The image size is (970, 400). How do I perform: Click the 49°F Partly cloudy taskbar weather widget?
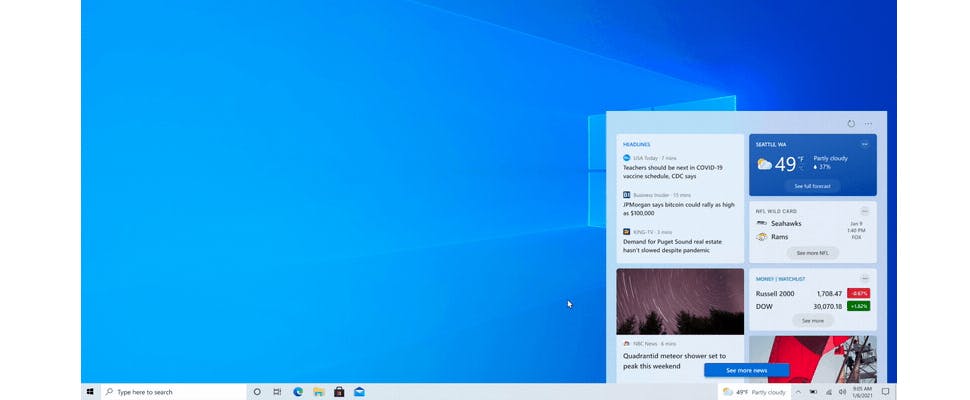[x=754, y=392]
